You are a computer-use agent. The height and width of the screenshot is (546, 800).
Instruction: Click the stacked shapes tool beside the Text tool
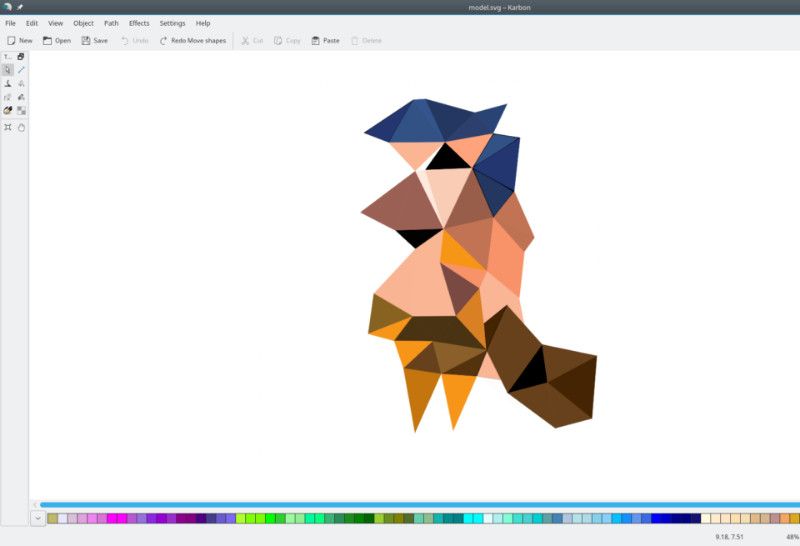[21, 57]
